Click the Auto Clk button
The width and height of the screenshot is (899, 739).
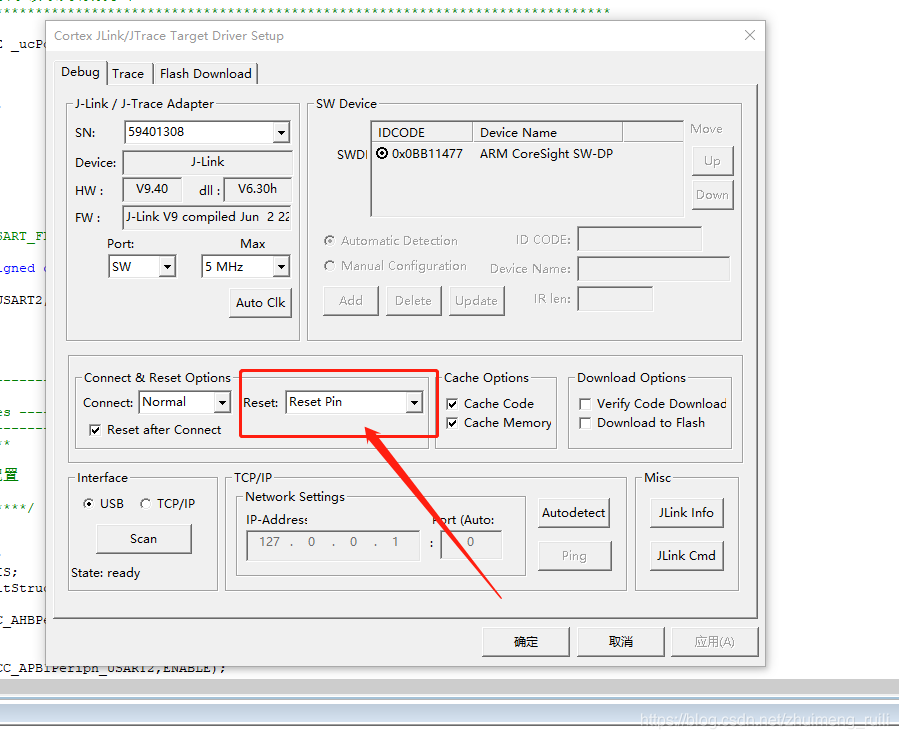(260, 303)
